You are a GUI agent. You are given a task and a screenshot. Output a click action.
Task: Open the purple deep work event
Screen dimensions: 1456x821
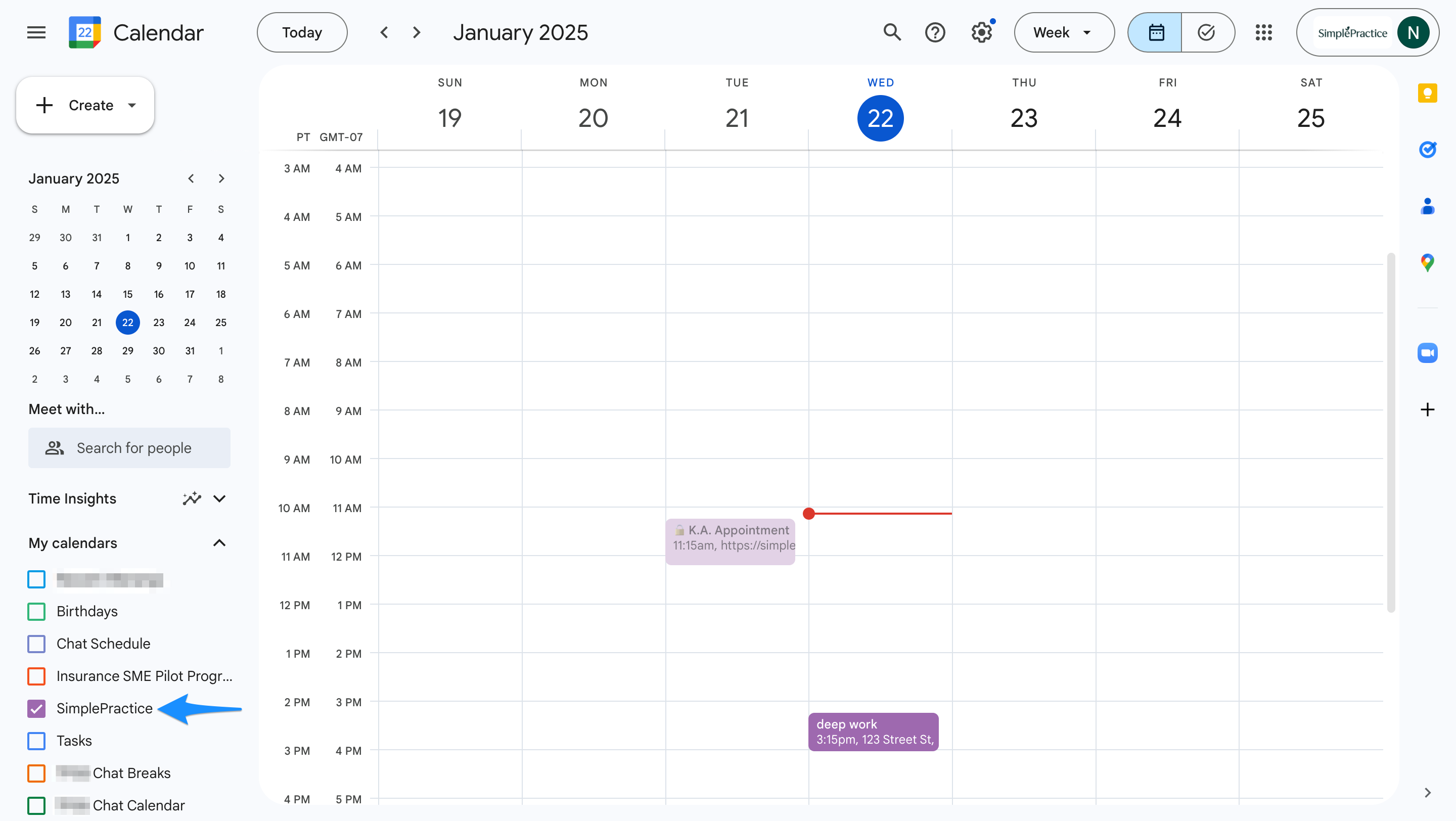tap(873, 731)
